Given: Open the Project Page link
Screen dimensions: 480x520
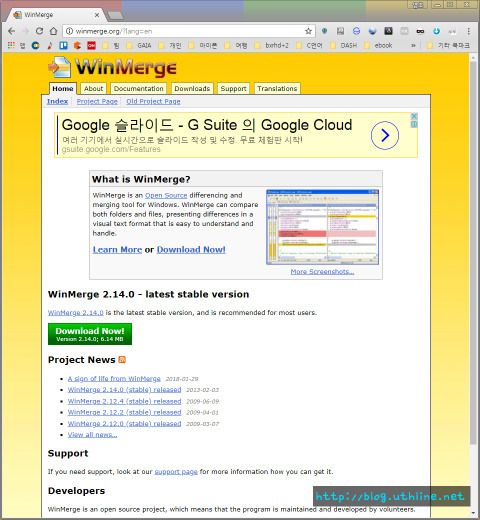Looking at the screenshot, I should [x=97, y=101].
